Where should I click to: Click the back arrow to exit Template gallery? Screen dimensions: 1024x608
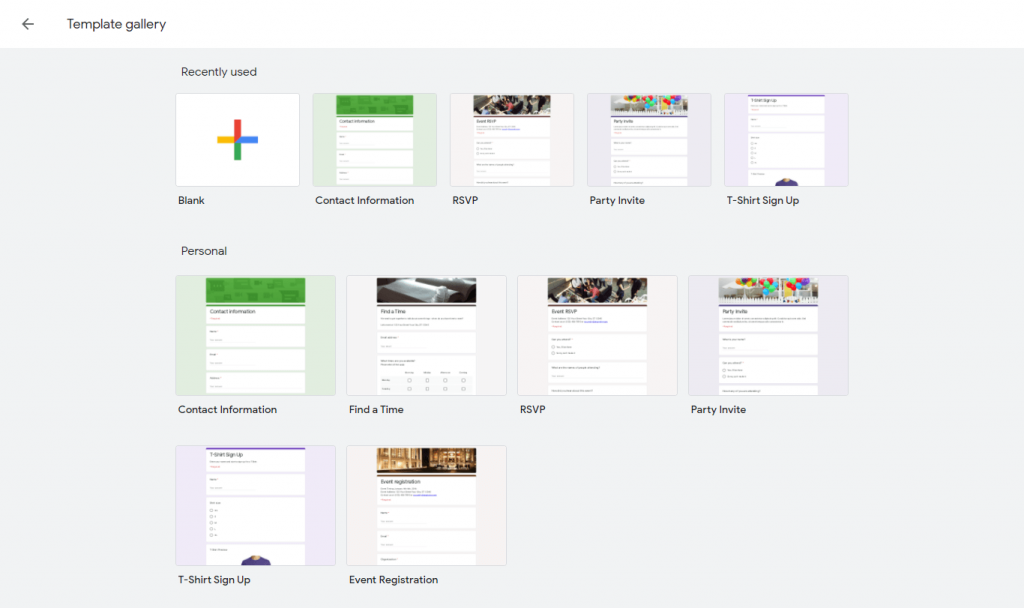click(x=27, y=23)
